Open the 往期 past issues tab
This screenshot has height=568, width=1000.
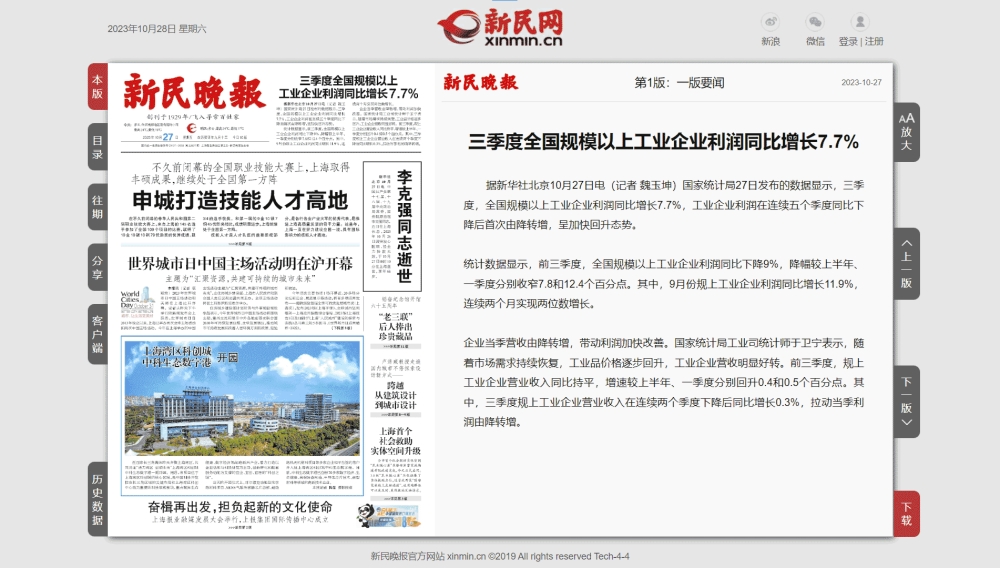(98, 207)
